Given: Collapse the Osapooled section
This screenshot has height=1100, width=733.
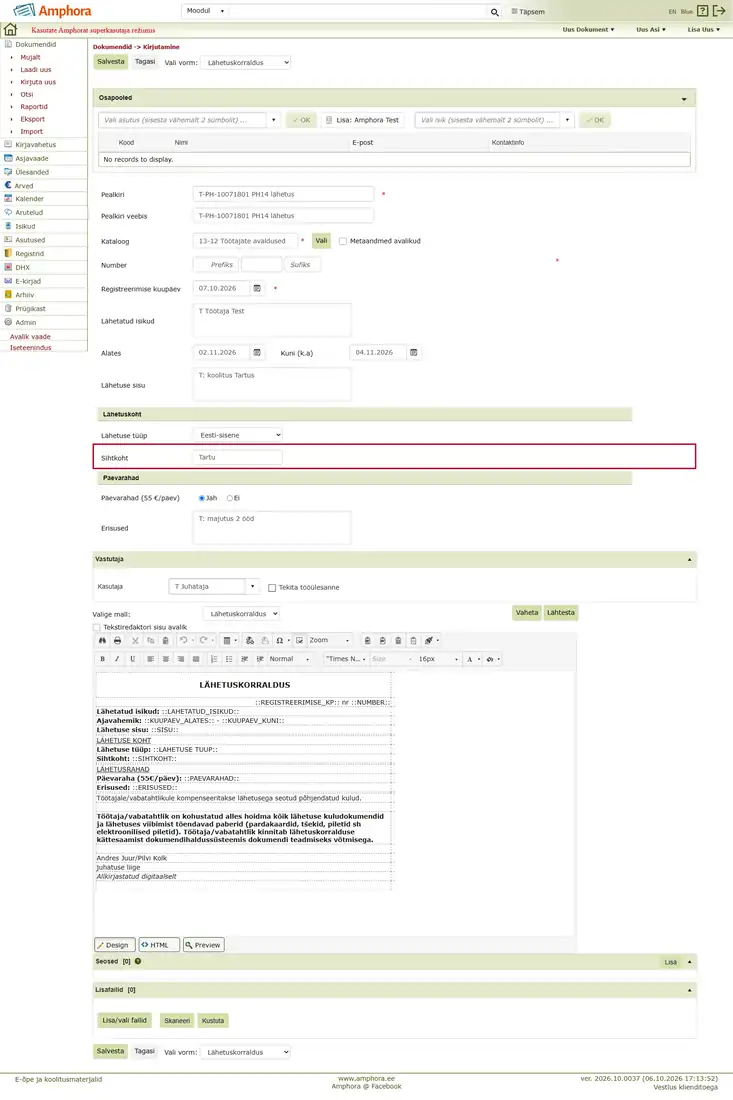Looking at the screenshot, I should click(x=684, y=99).
